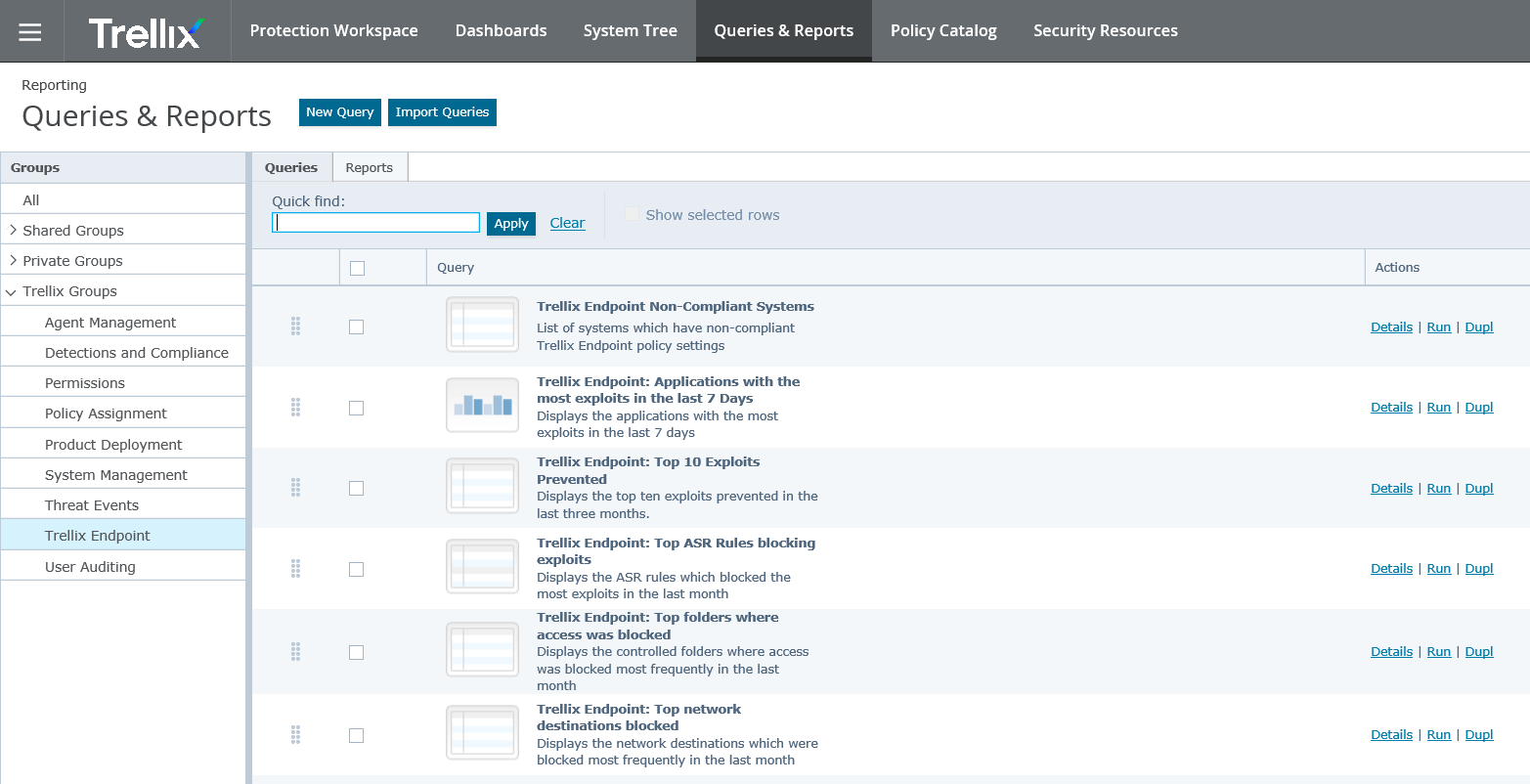Focus the Quick find input field
Viewport: 1530px width, 784px height.
pos(375,223)
